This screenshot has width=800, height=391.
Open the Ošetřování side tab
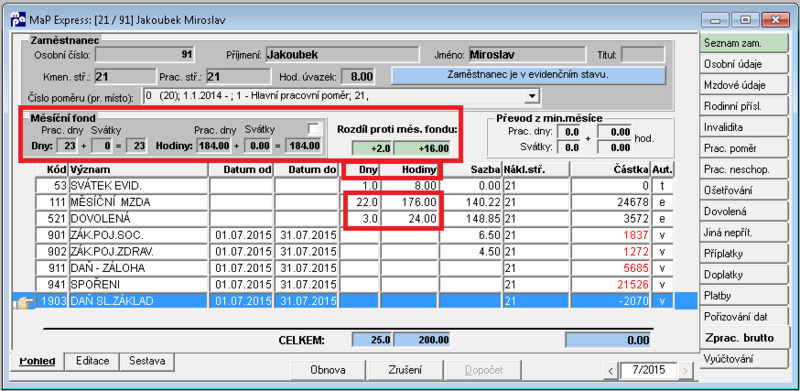743,190
